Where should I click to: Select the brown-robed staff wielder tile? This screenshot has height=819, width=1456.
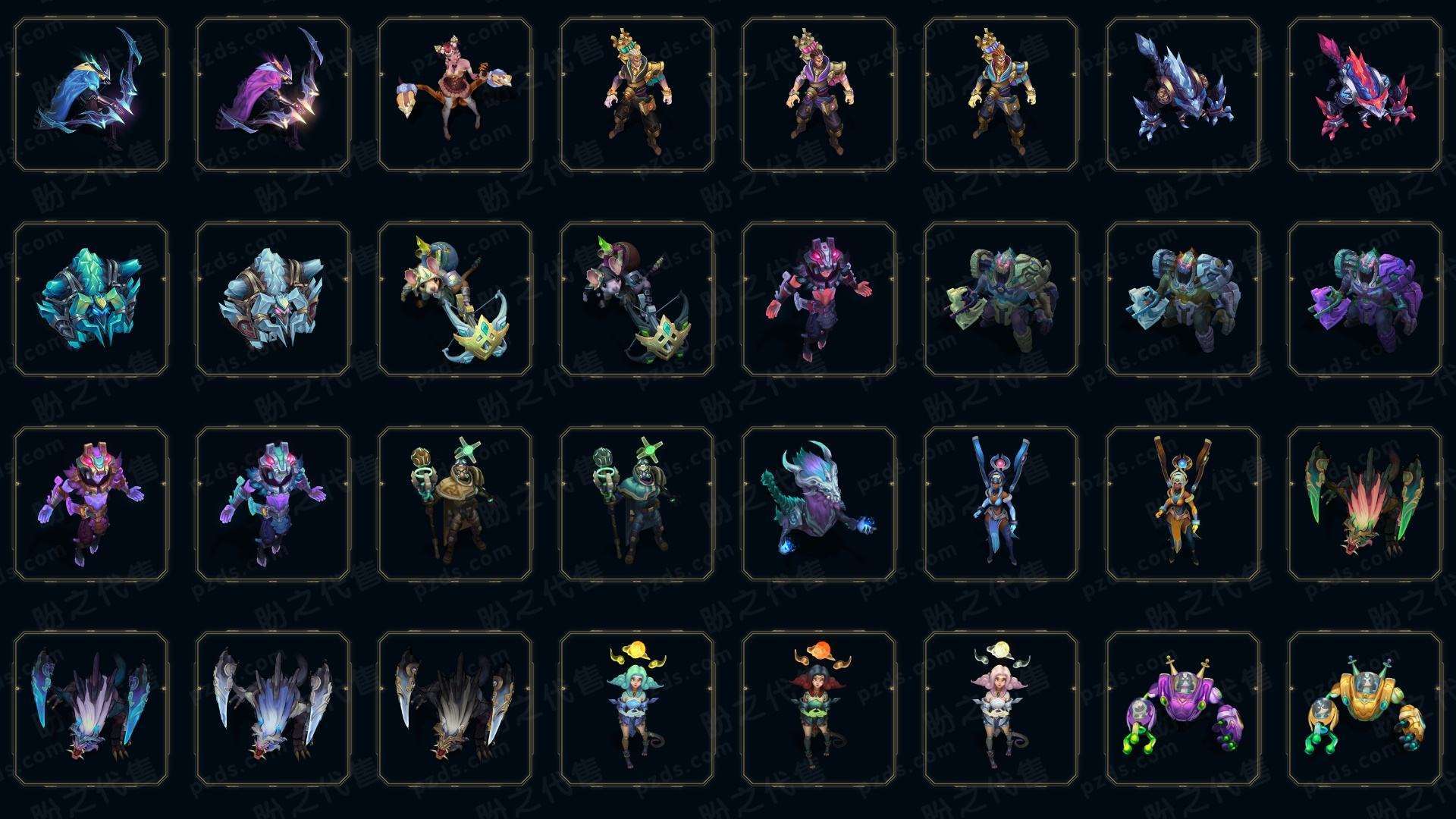tap(455, 504)
